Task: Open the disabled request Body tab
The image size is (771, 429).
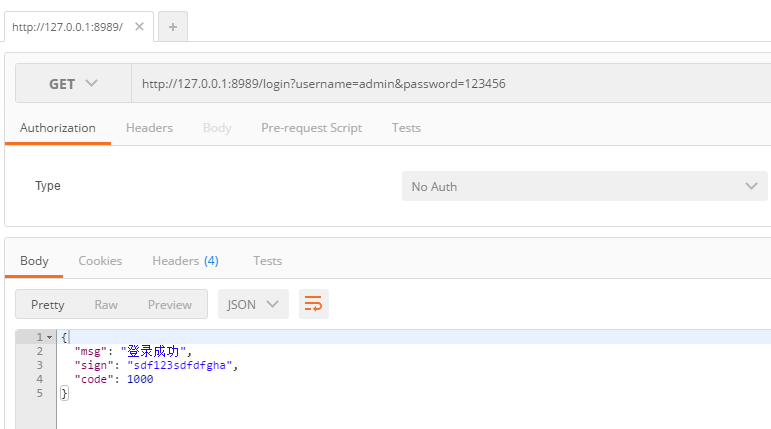Action: click(217, 128)
